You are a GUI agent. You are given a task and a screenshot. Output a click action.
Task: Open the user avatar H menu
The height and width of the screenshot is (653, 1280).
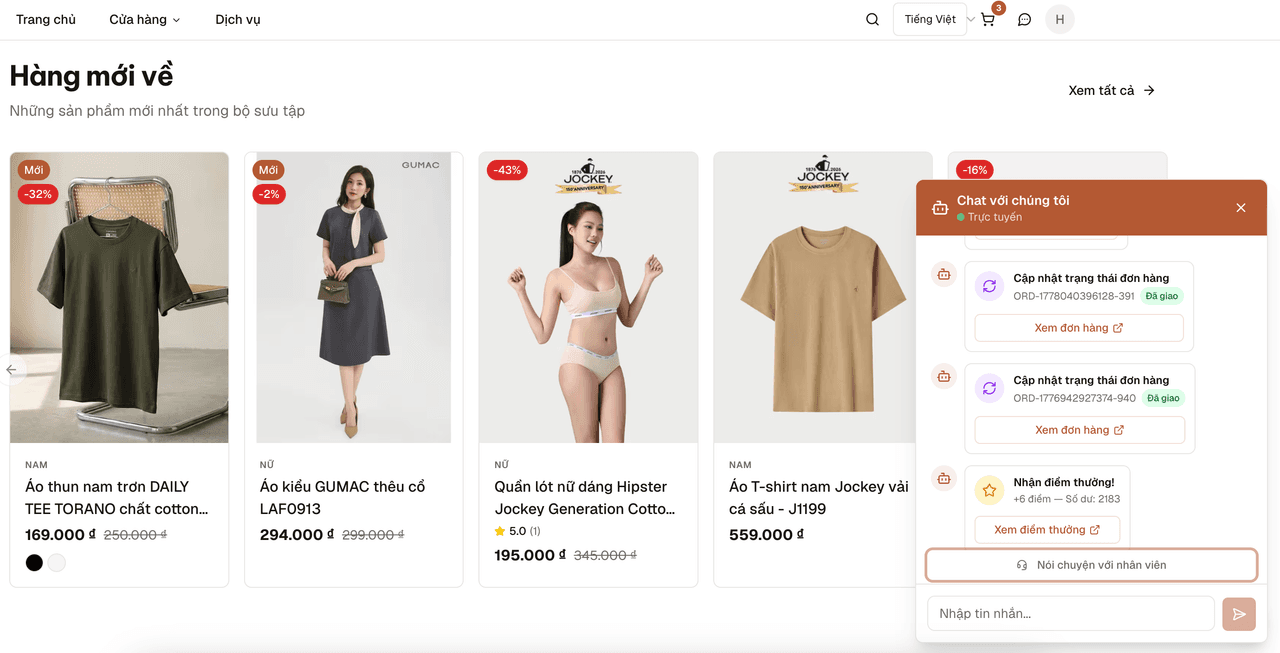[1060, 19]
